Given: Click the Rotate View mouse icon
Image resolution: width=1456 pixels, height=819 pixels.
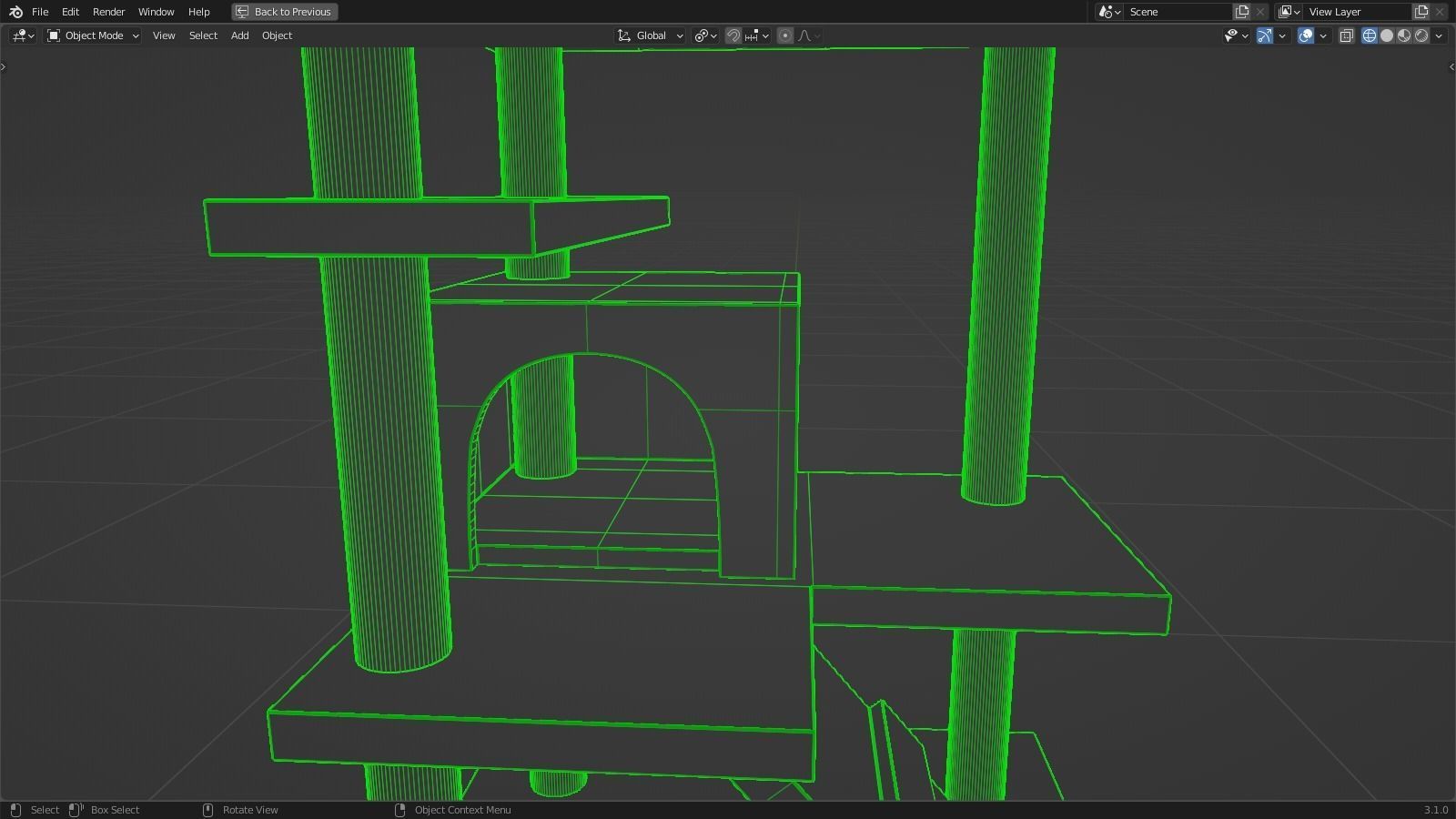Looking at the screenshot, I should point(207,810).
